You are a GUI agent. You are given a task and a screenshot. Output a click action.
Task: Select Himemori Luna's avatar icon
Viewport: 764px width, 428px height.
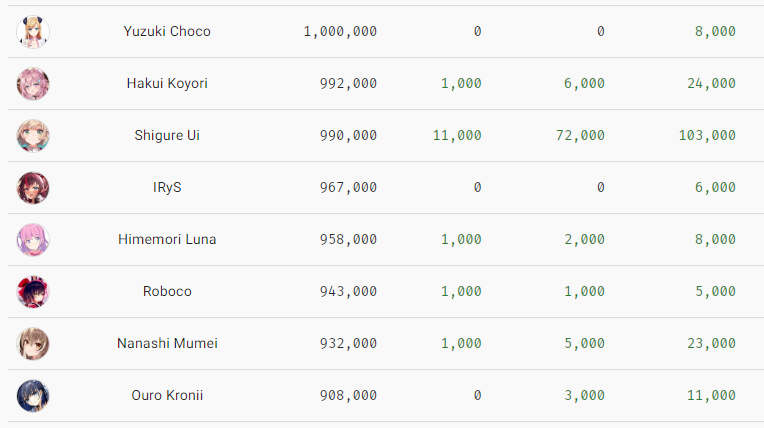33,240
